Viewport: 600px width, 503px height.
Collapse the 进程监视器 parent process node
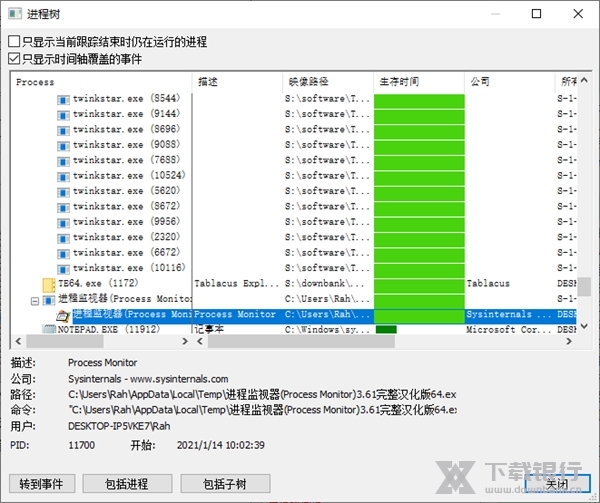35,301
